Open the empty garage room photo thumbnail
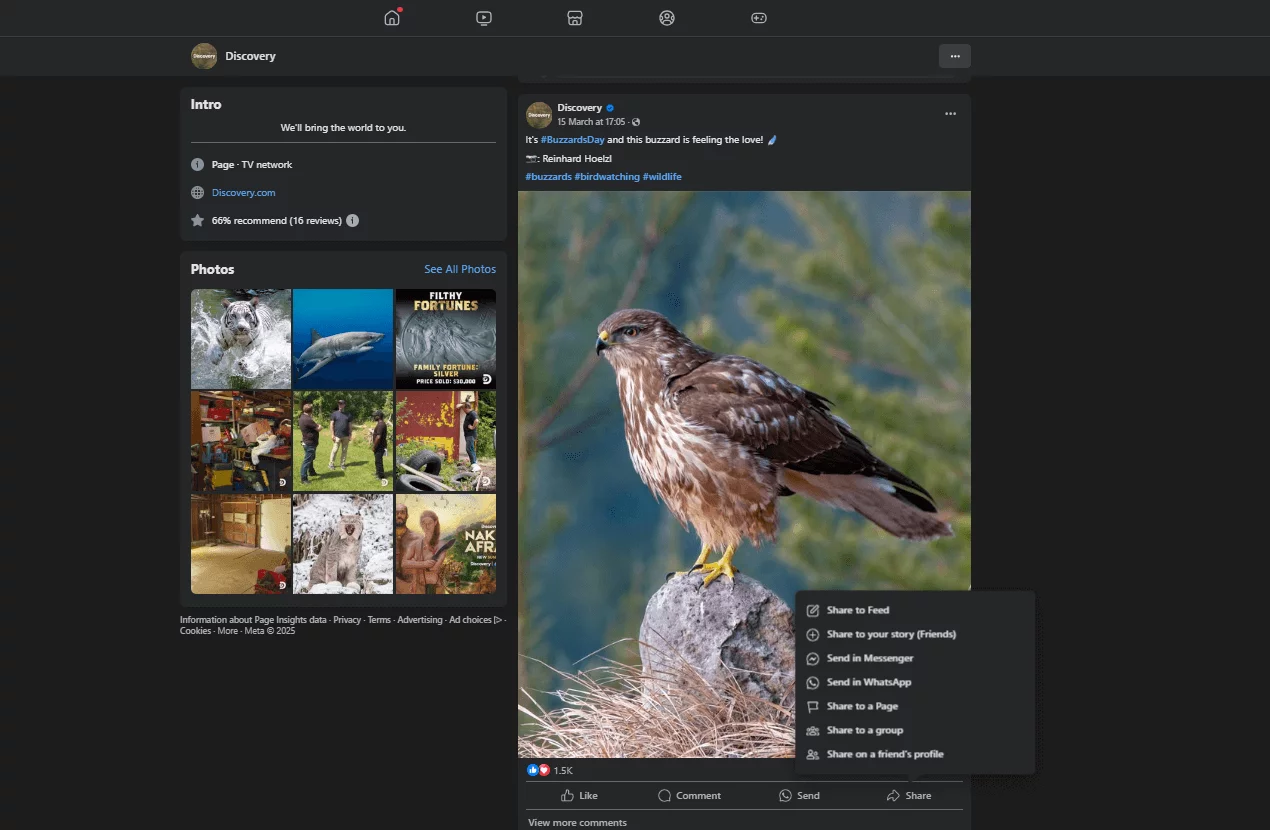The width and height of the screenshot is (1270, 830). tap(241, 544)
